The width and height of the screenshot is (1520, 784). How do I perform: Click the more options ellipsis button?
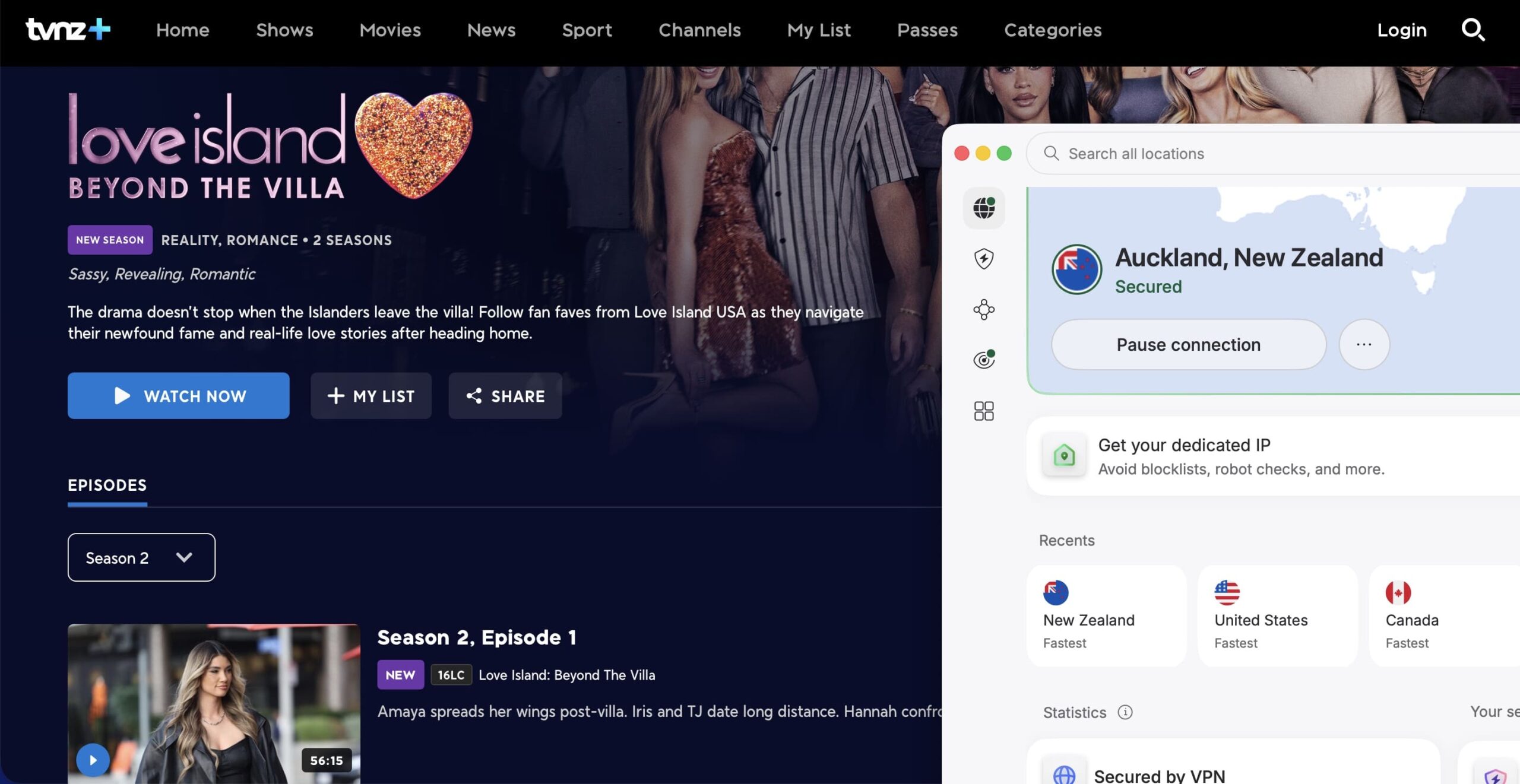pos(1364,344)
